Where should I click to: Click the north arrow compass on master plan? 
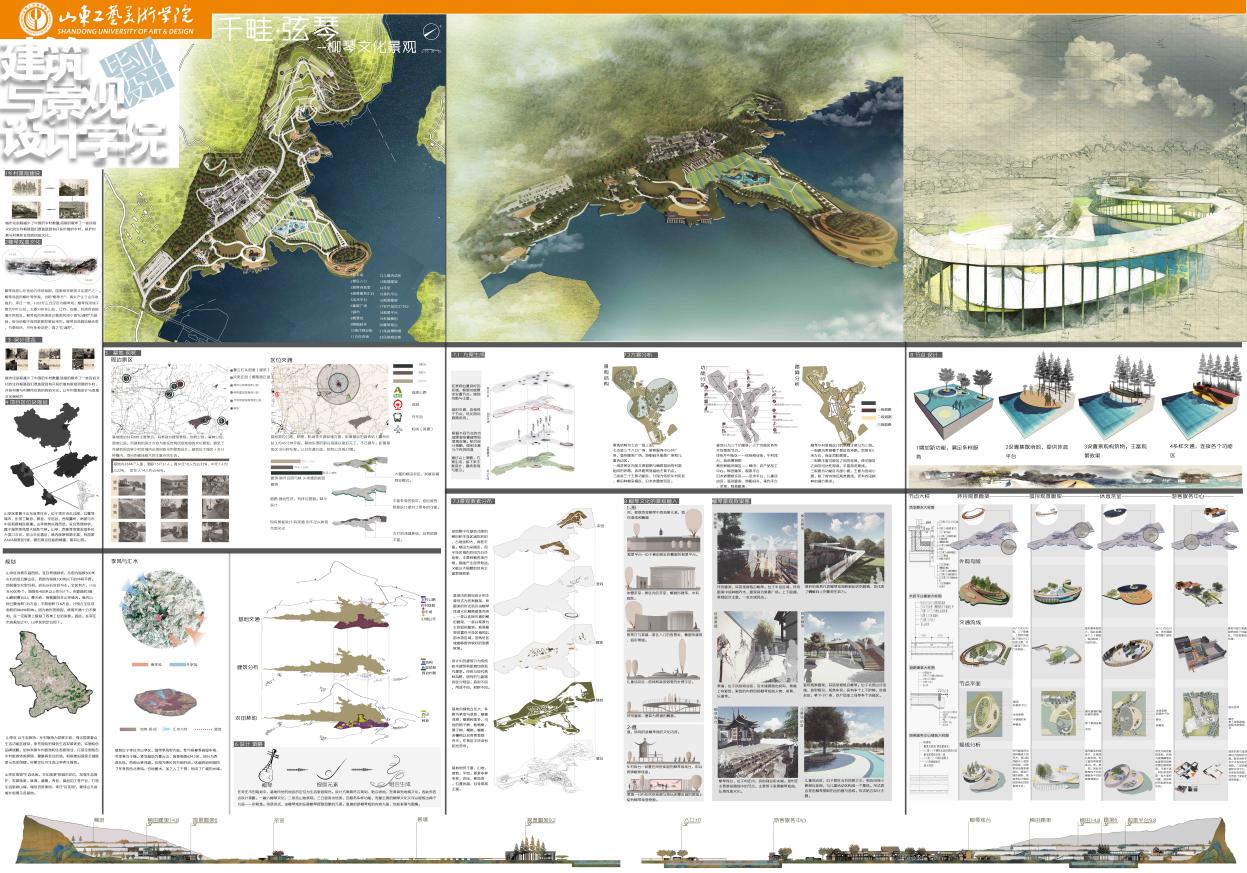coord(432,34)
